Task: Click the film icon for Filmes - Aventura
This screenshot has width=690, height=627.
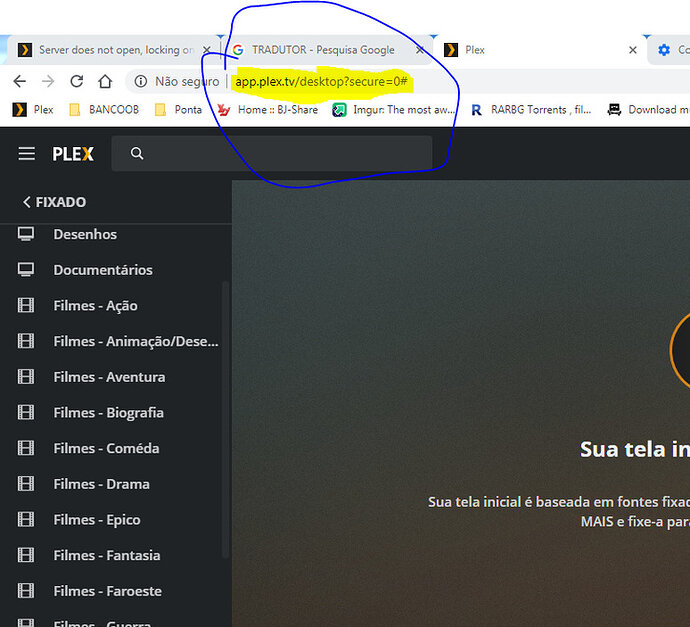Action: tap(26, 377)
